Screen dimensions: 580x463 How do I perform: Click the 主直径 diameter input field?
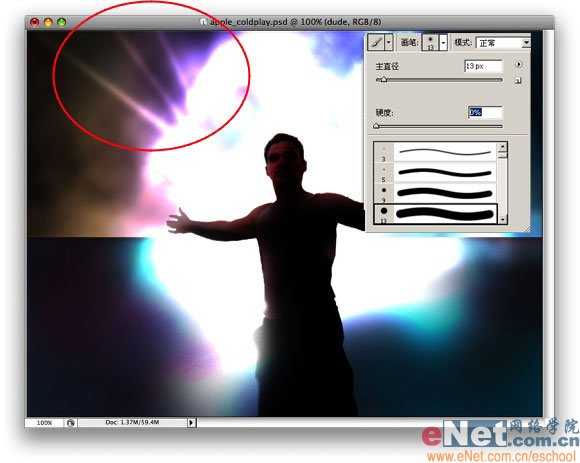(x=483, y=66)
